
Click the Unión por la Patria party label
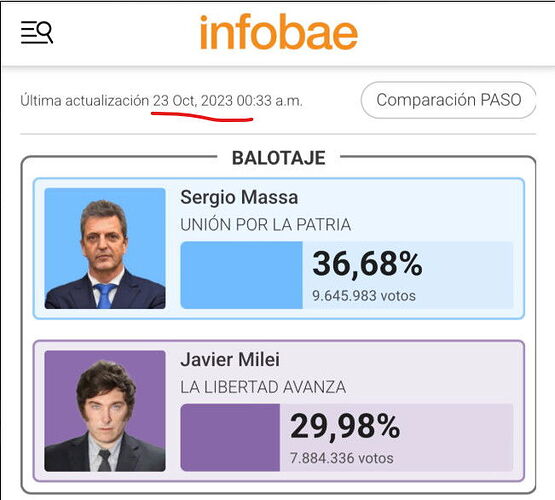(265, 225)
